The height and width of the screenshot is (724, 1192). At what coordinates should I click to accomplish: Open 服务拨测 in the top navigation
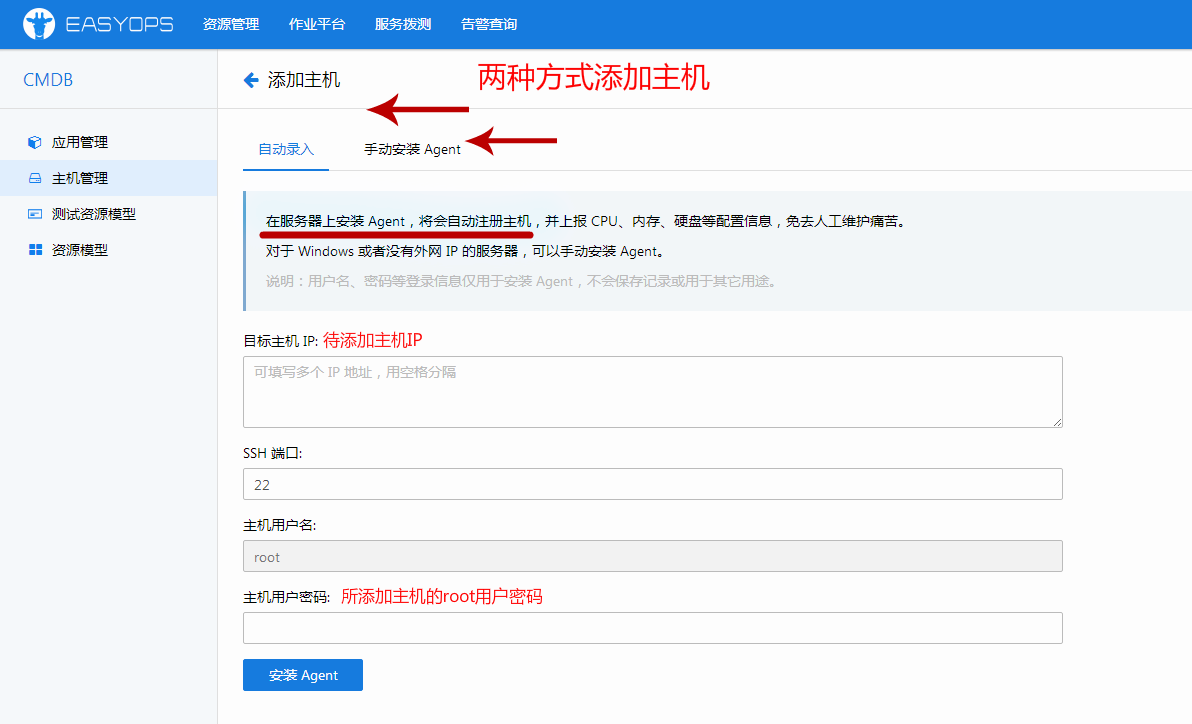click(x=402, y=23)
